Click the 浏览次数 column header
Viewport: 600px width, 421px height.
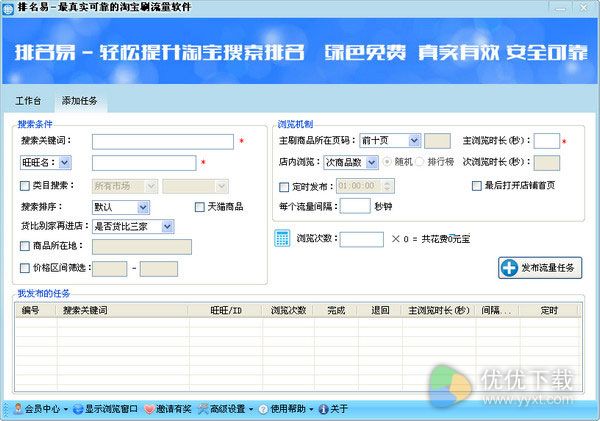288,310
